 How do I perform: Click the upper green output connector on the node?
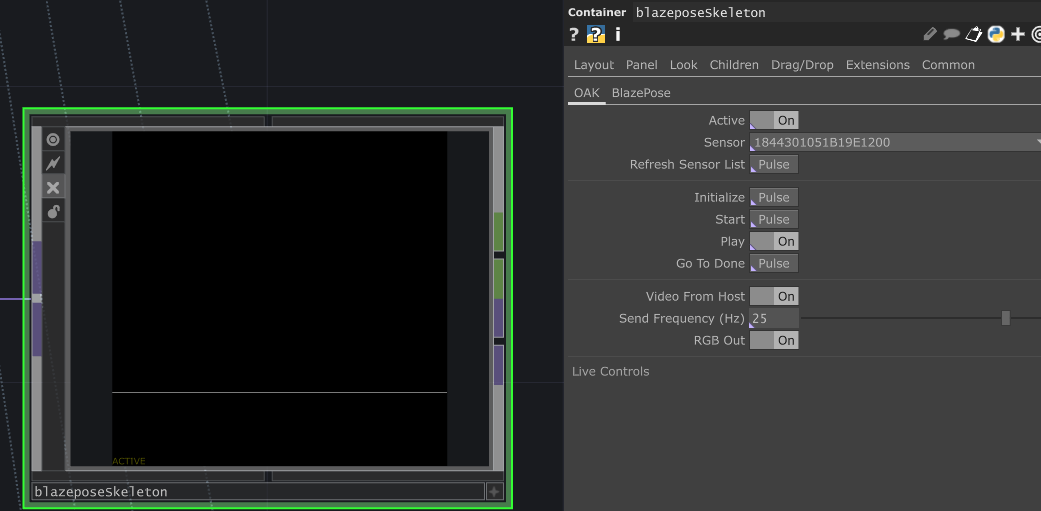[499, 232]
